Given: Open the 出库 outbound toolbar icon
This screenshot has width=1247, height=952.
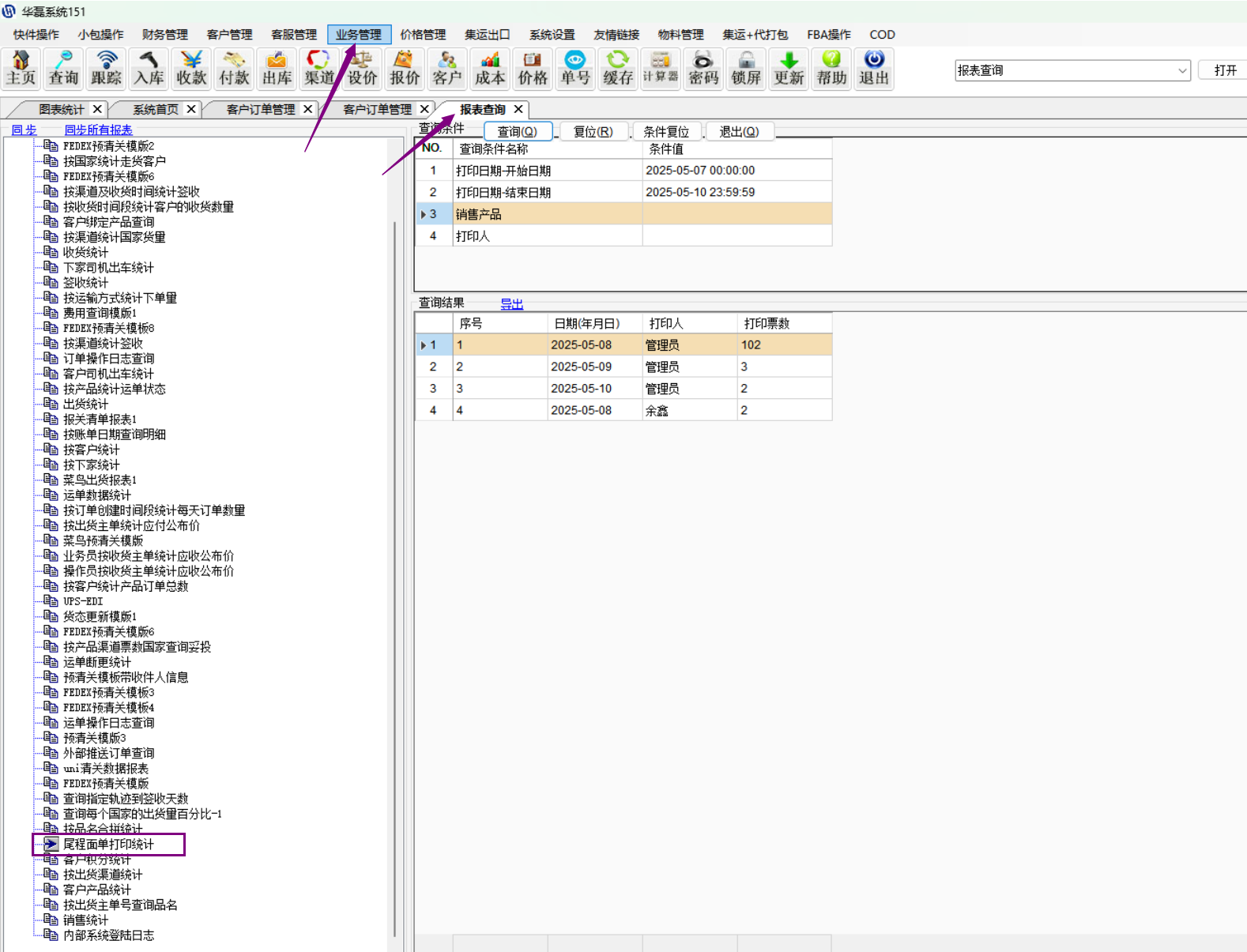Looking at the screenshot, I should [277, 69].
